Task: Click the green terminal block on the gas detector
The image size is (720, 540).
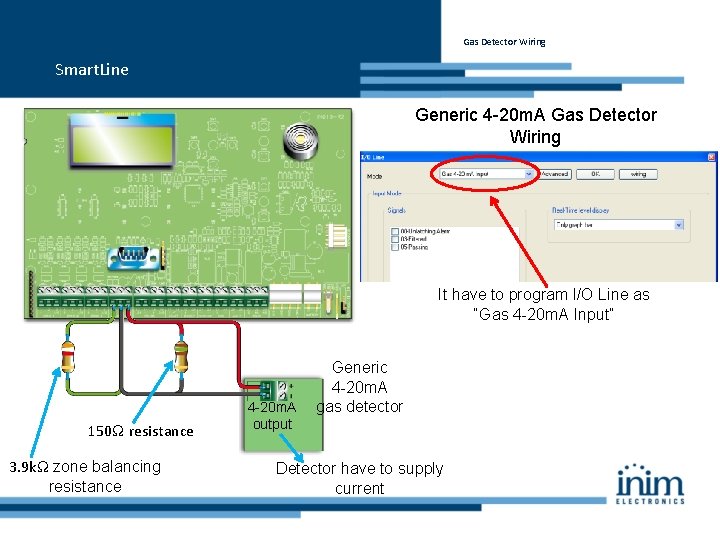Action: coord(265,390)
